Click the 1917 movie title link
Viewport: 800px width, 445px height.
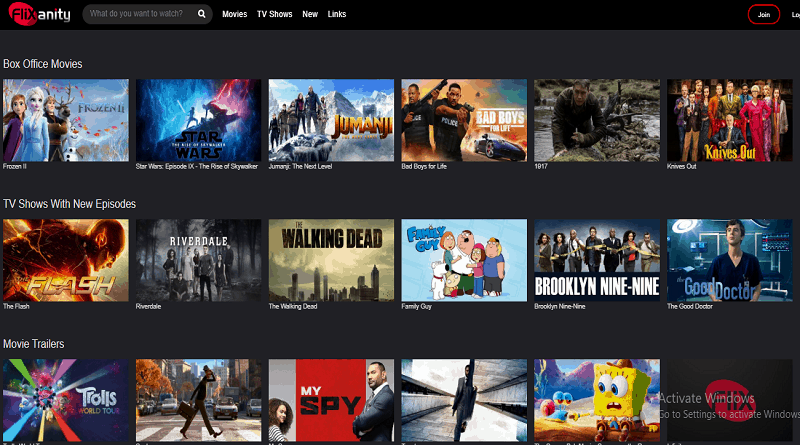tap(541, 166)
